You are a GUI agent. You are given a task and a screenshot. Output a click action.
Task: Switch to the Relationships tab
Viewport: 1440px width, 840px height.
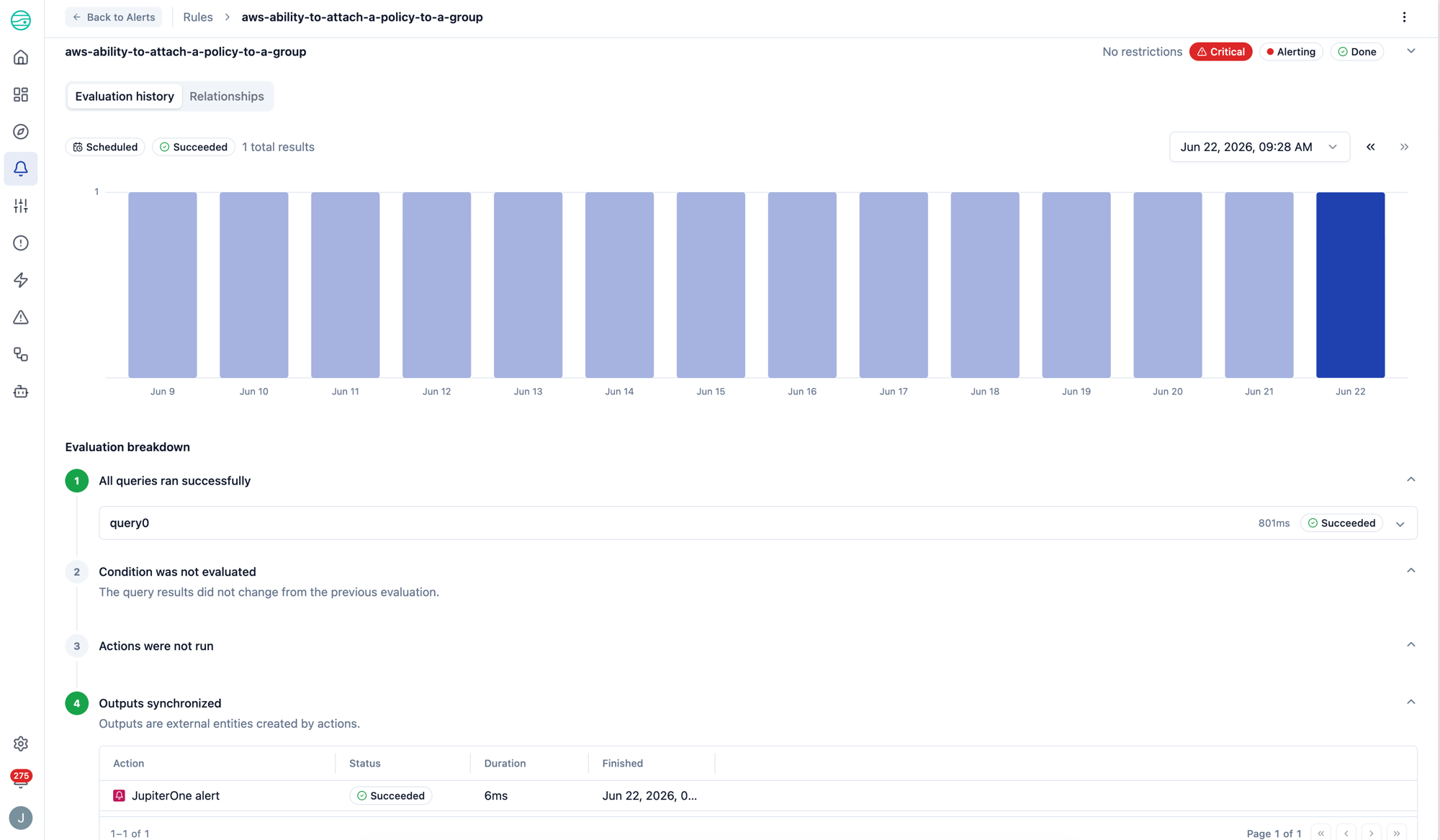[x=227, y=96]
